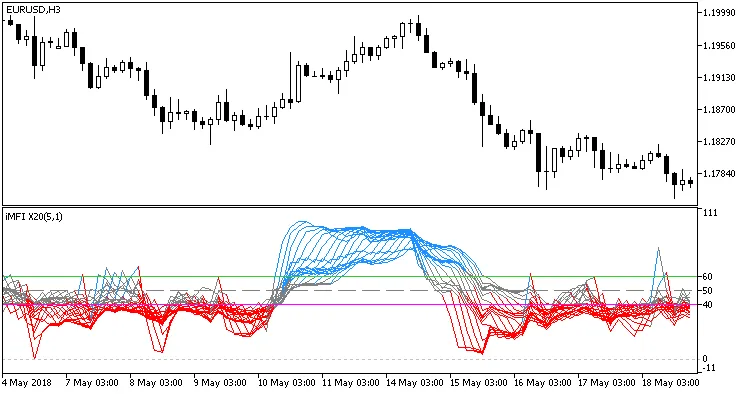Click indicator level label 60
The image size is (750, 394).
click(707, 276)
